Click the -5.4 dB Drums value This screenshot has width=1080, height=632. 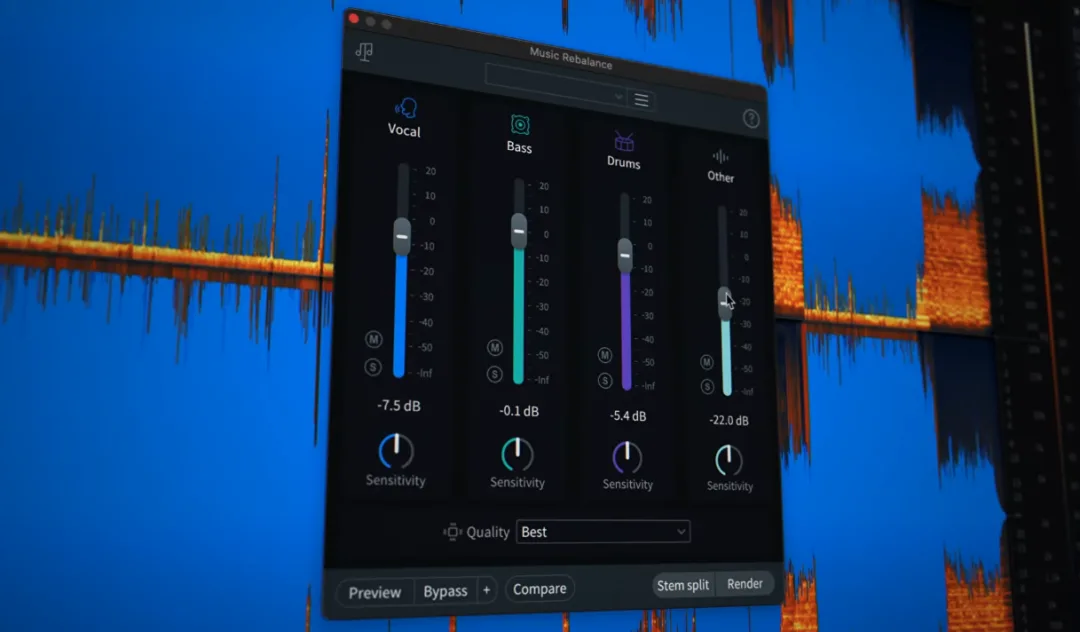point(627,416)
